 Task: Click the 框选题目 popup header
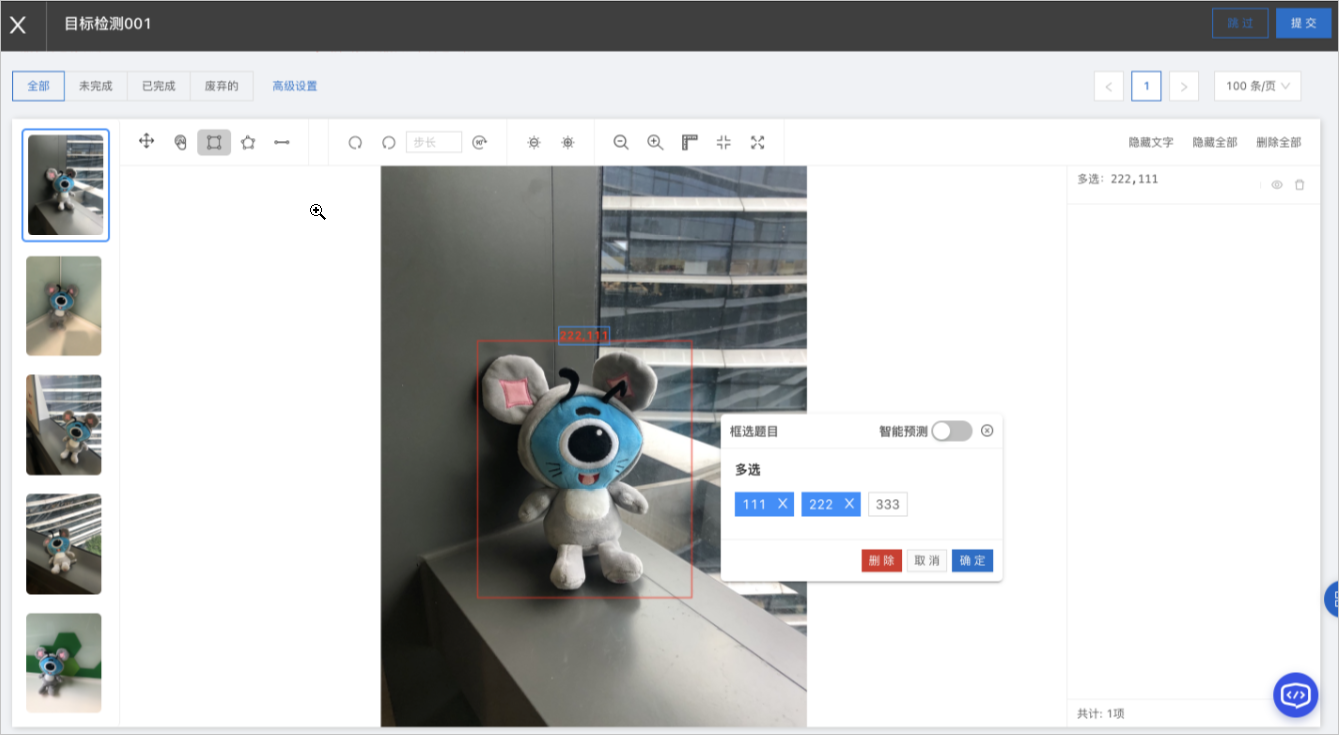(x=754, y=431)
